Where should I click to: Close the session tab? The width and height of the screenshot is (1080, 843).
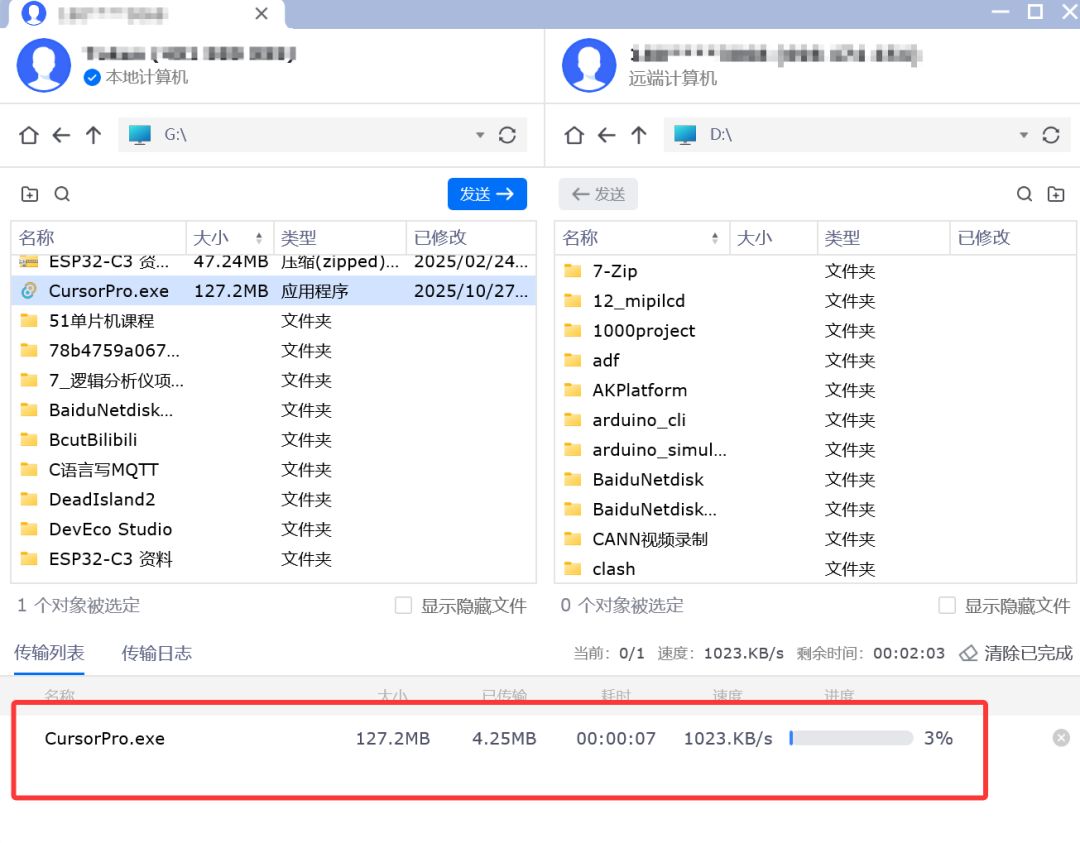point(261,14)
